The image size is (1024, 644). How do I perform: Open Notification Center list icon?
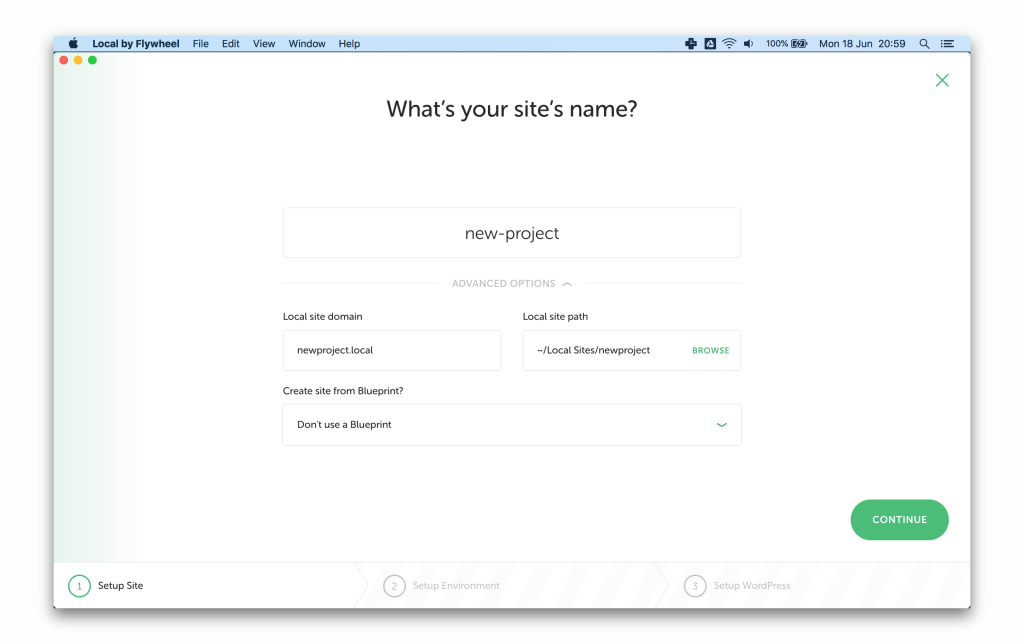click(947, 44)
